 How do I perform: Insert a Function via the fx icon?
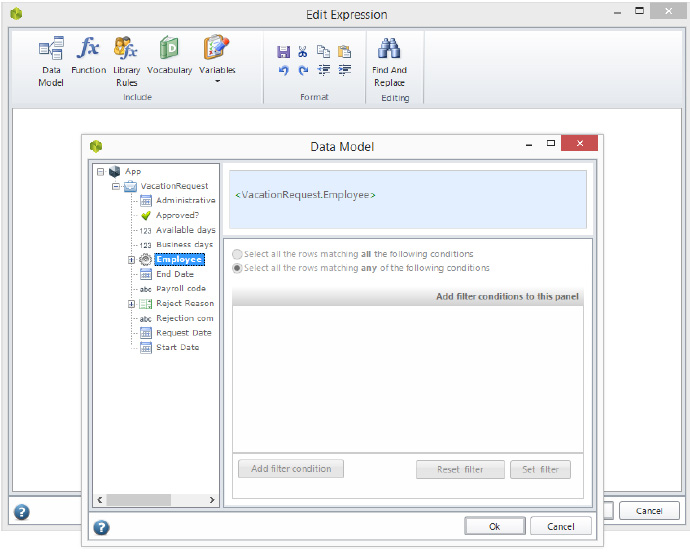[x=88, y=55]
